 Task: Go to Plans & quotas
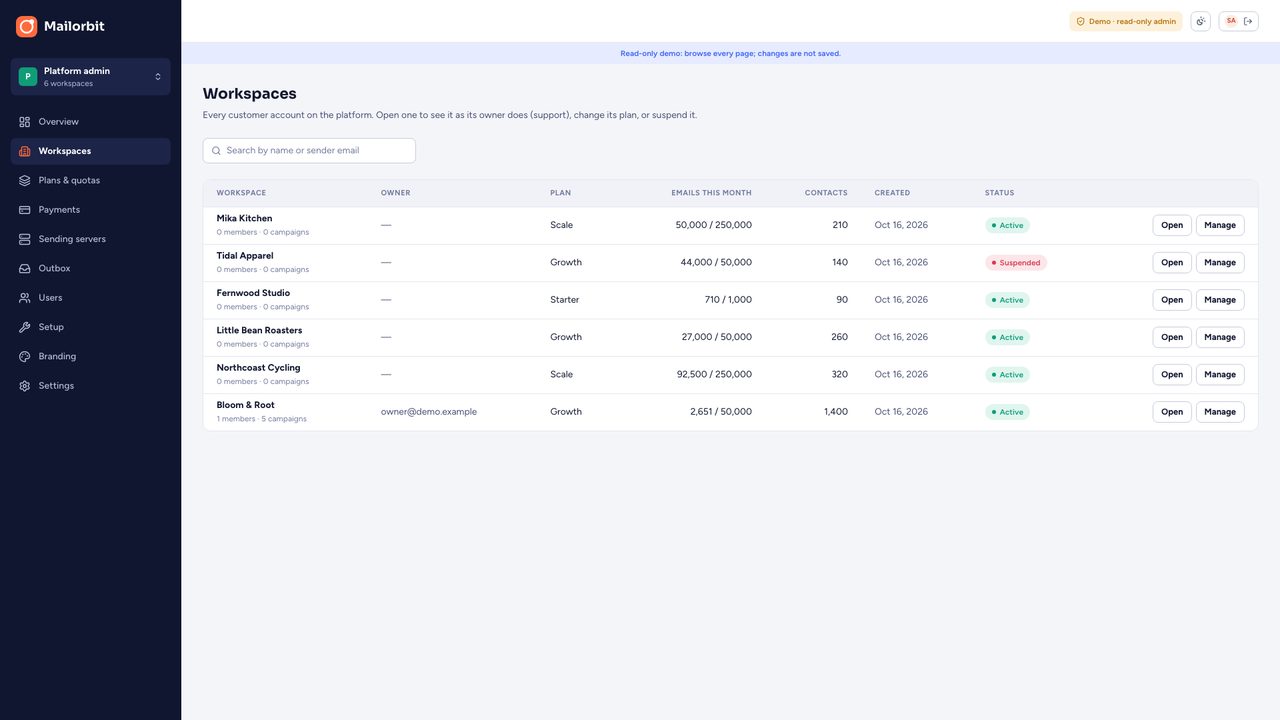[x=90, y=180]
